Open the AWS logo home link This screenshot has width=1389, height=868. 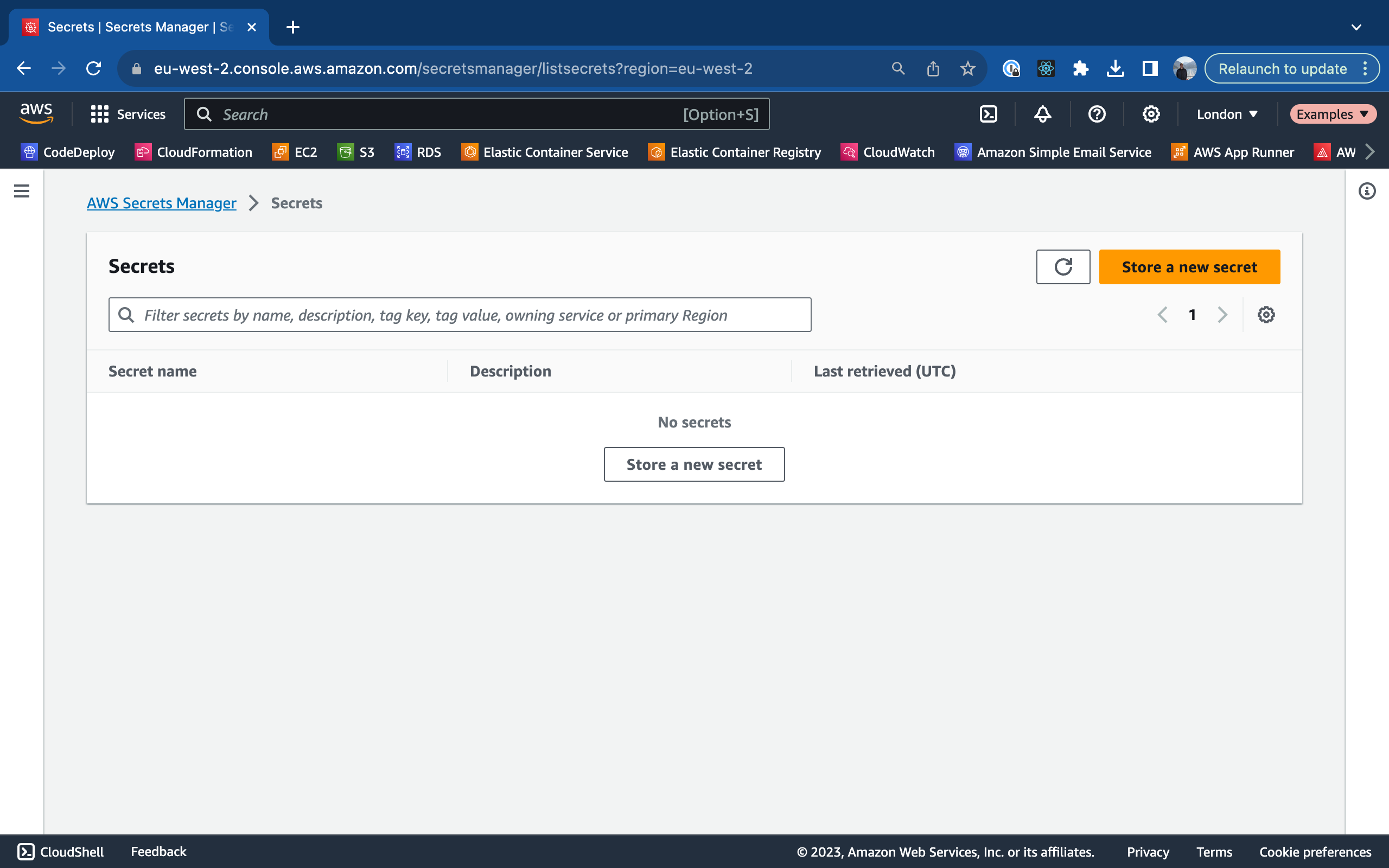(36, 114)
